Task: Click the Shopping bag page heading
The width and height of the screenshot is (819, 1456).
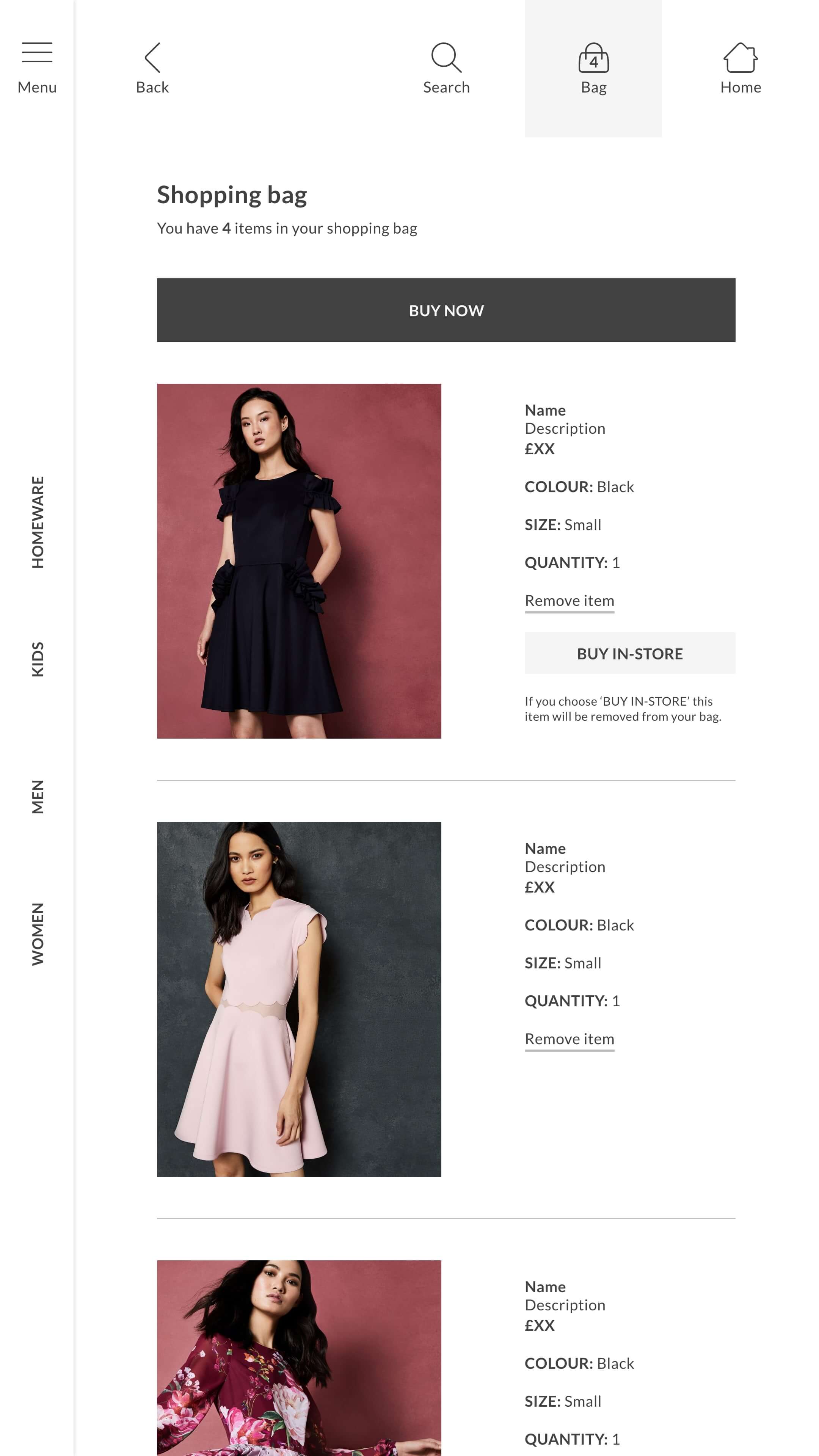Action: (x=232, y=196)
